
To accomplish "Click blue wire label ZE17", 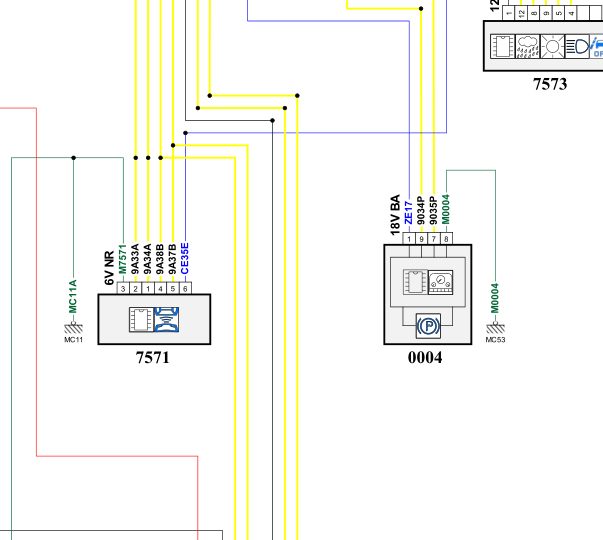I will point(408,212).
